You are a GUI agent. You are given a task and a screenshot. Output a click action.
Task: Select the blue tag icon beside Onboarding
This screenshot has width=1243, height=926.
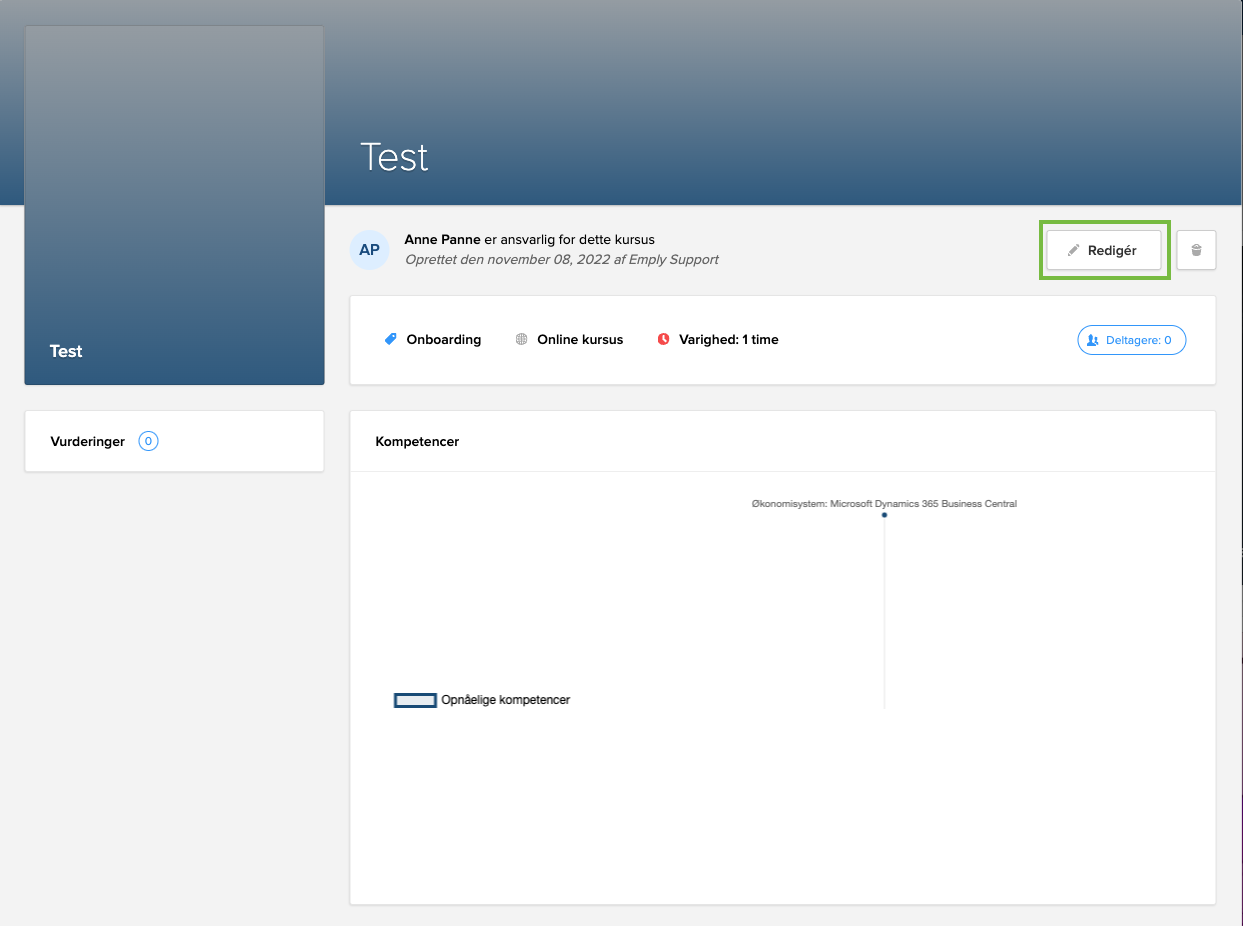390,339
